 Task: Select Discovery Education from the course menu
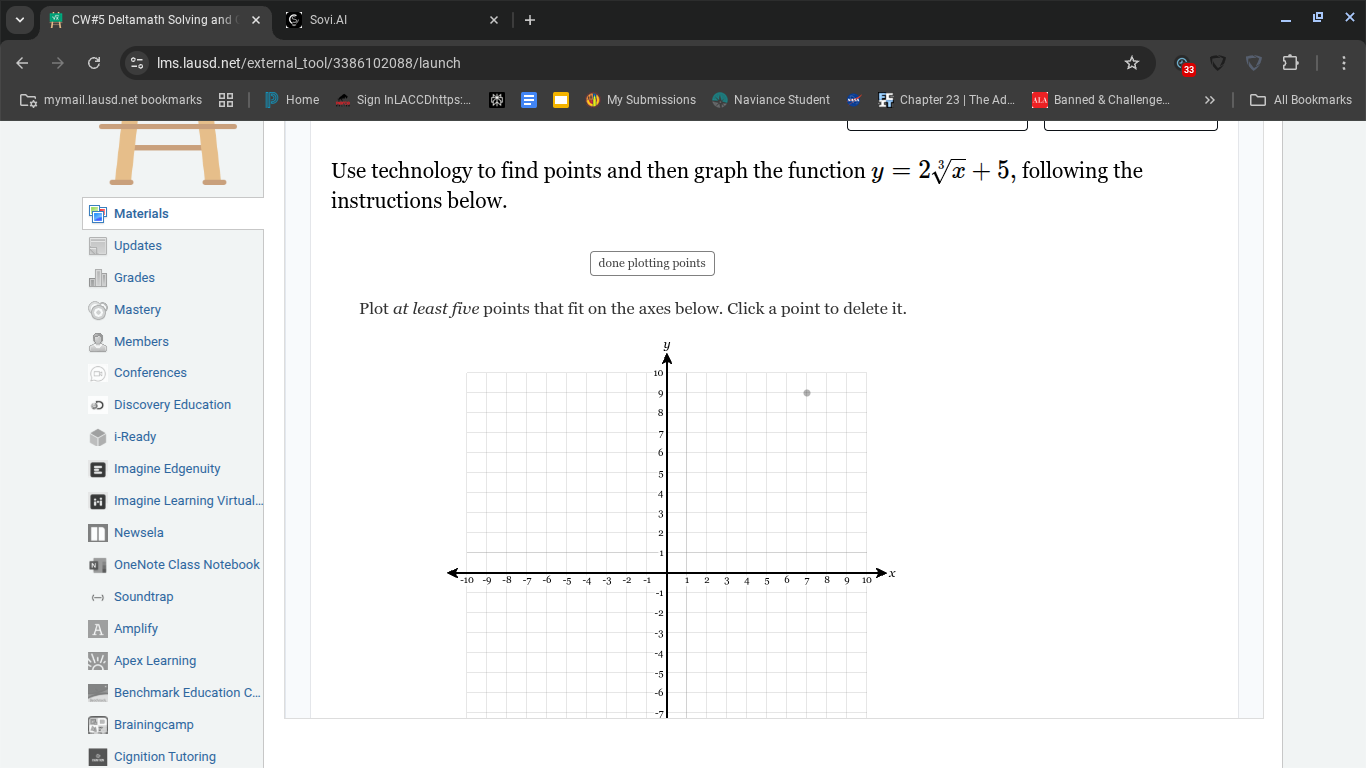(x=172, y=404)
